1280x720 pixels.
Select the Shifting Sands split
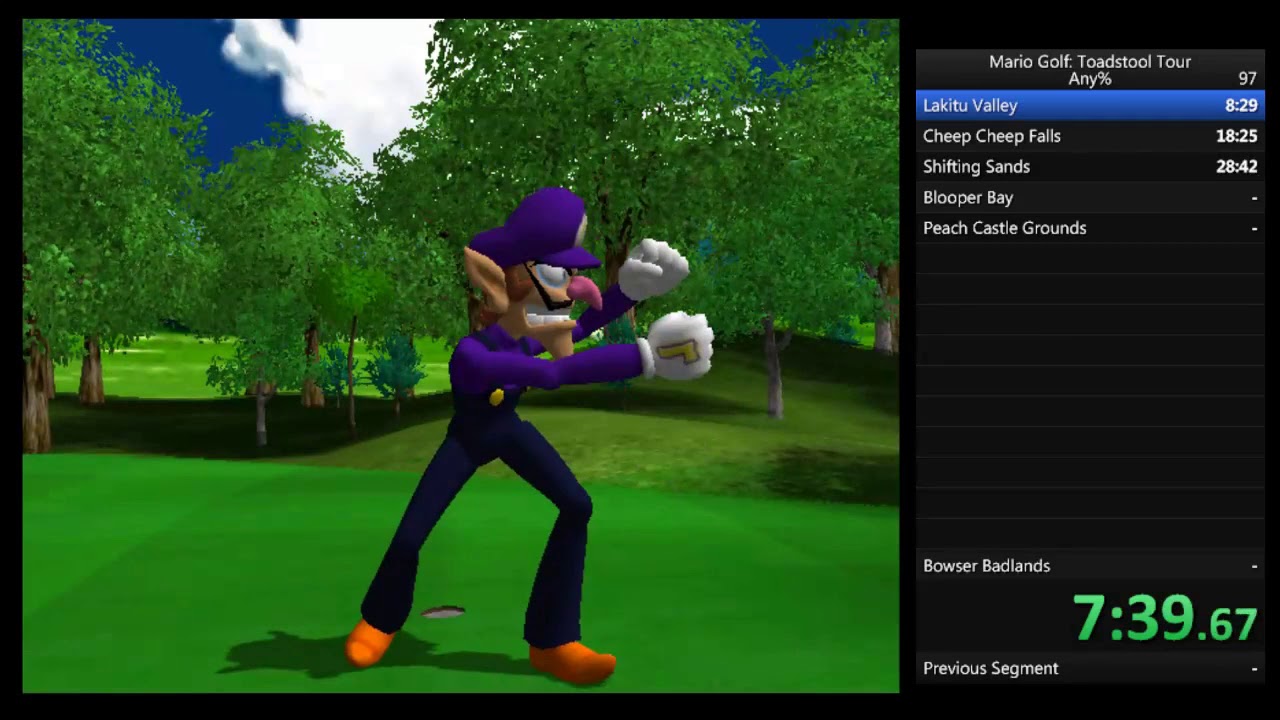1090,167
